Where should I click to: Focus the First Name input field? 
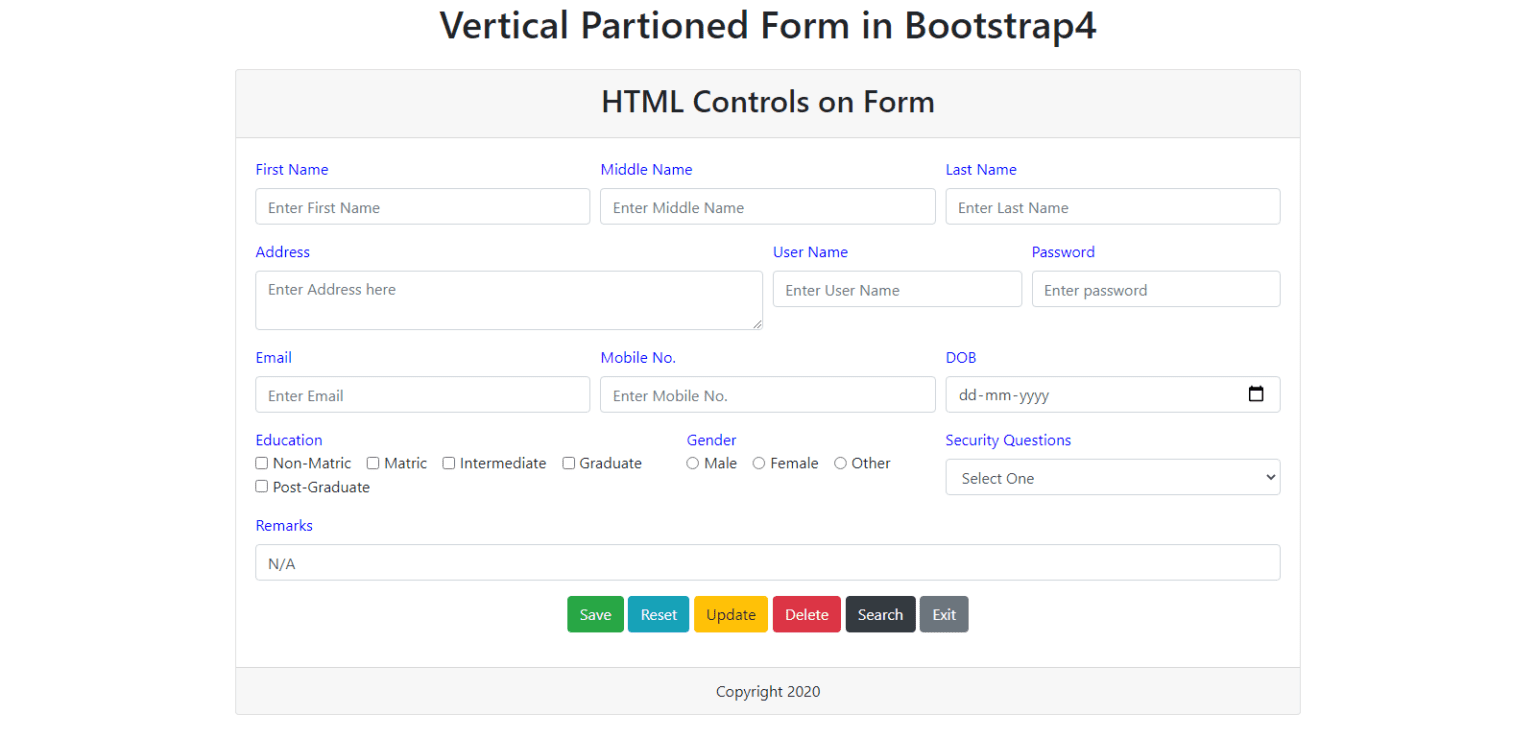click(x=423, y=207)
